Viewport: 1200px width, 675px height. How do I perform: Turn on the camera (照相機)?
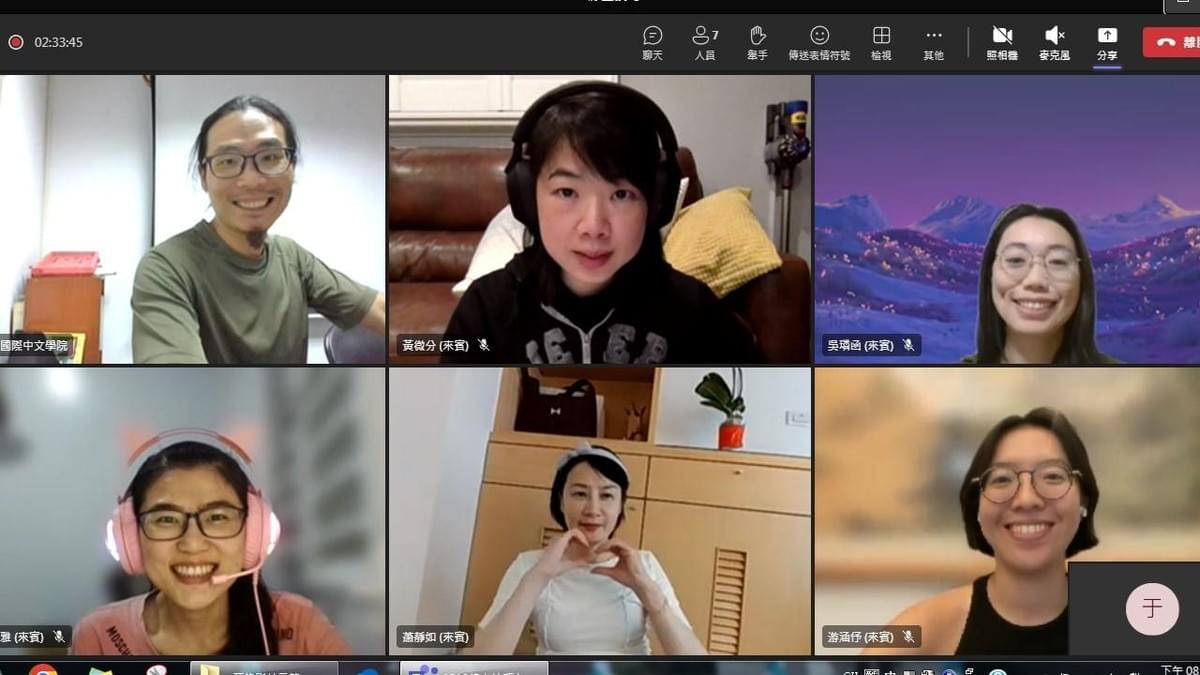click(x=1002, y=43)
